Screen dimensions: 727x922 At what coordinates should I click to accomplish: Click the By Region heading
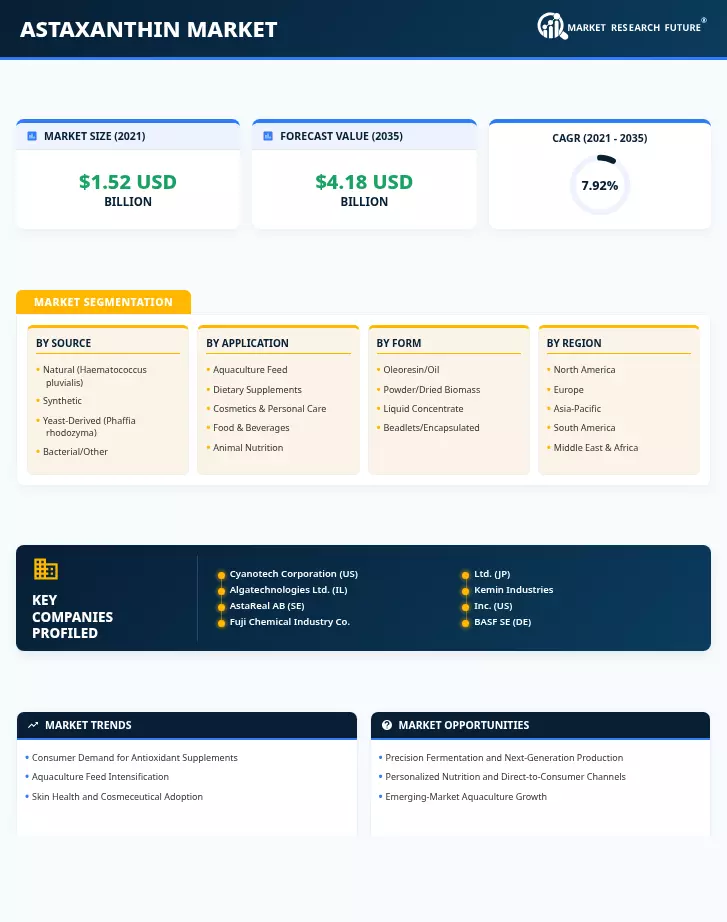click(x=574, y=343)
